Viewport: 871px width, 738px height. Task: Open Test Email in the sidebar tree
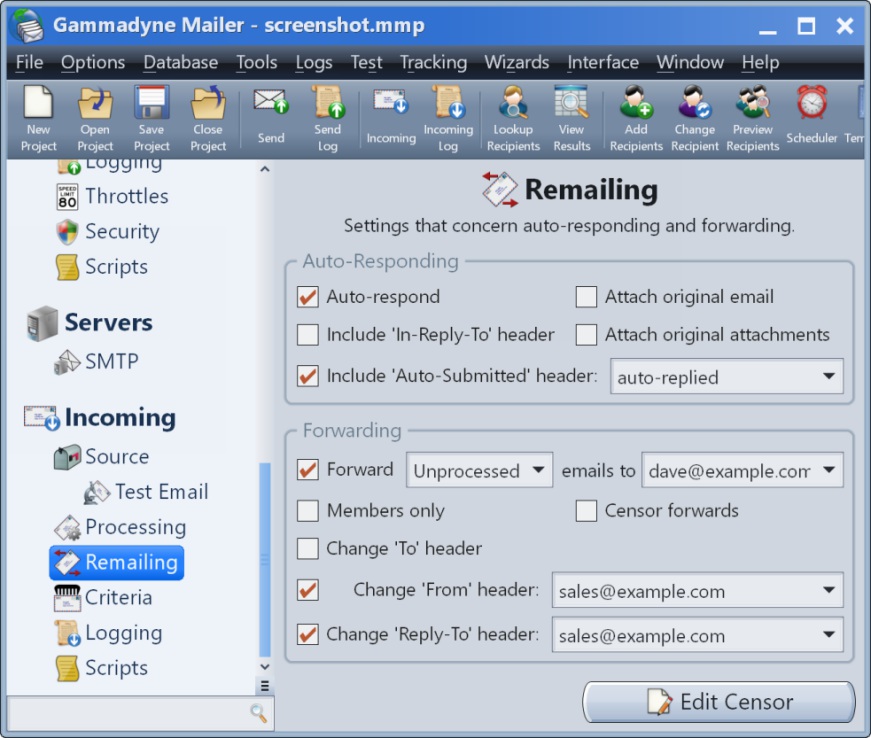tap(146, 492)
